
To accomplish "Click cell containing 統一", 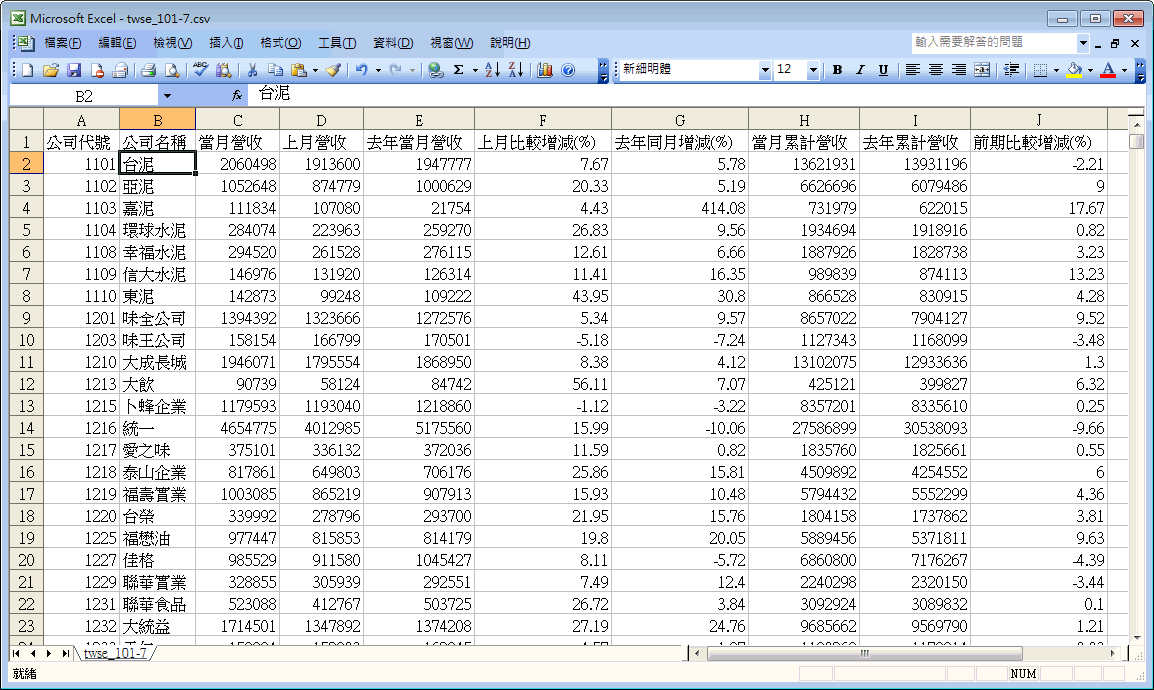I will (x=157, y=428).
